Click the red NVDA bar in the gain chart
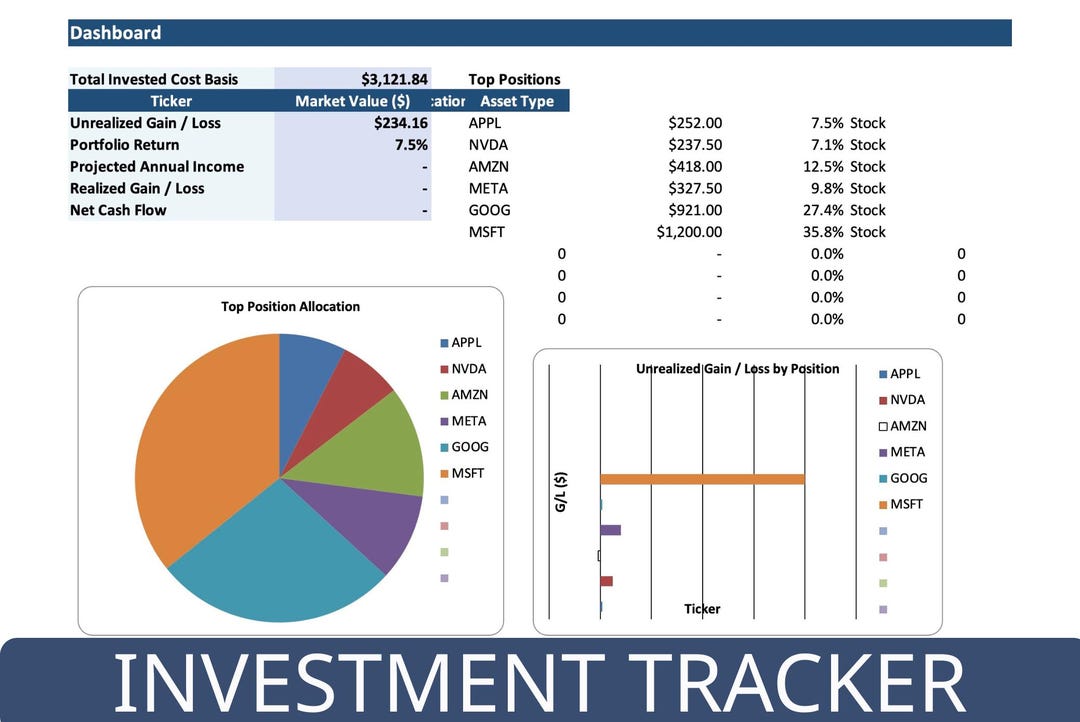This screenshot has width=1080, height=722. tap(606, 581)
